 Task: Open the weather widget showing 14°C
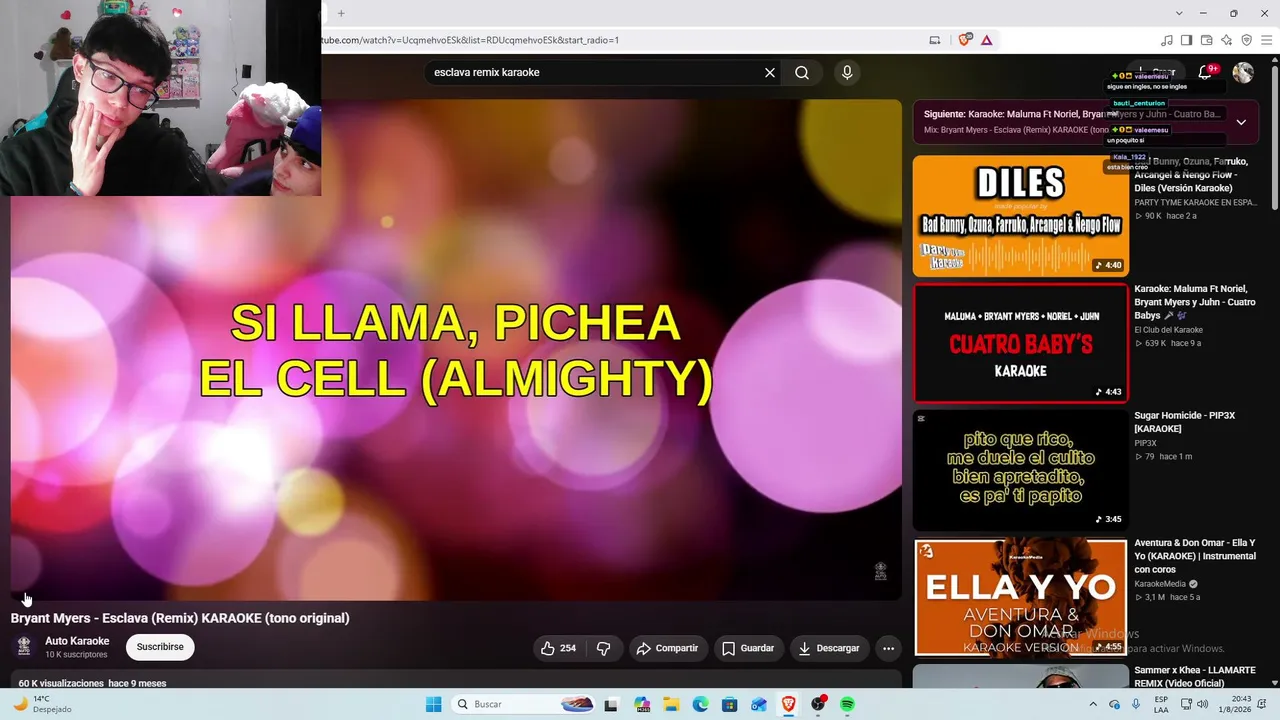tap(42, 704)
